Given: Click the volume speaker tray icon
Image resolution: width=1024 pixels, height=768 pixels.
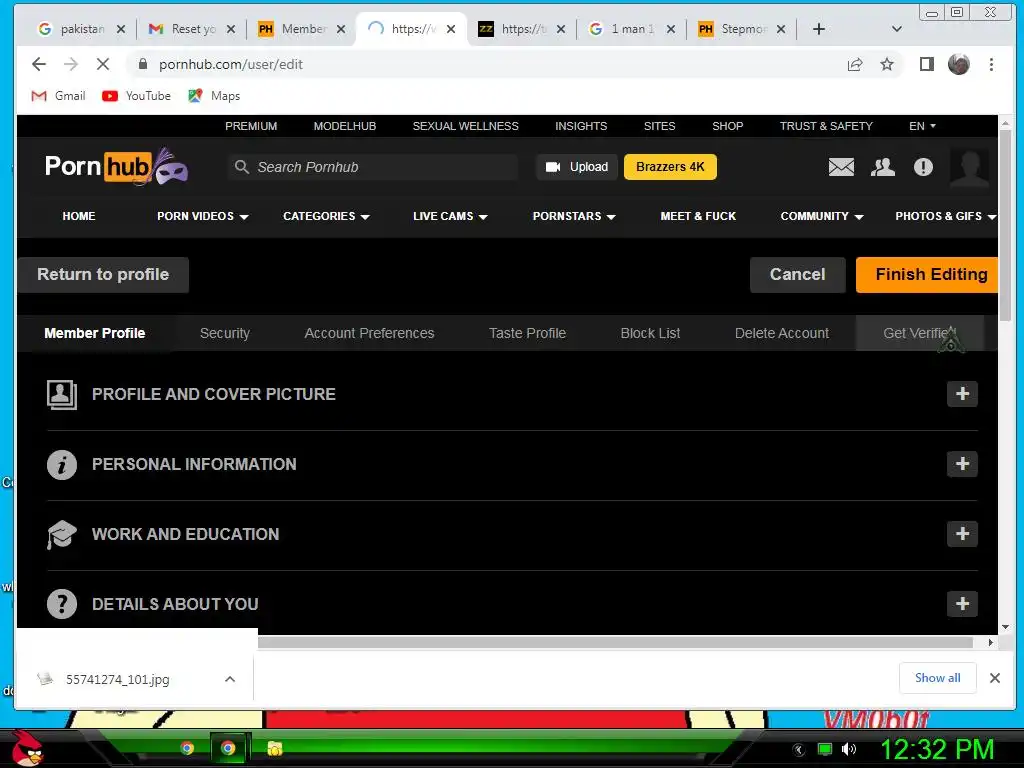Looking at the screenshot, I should pyautogui.click(x=849, y=749).
